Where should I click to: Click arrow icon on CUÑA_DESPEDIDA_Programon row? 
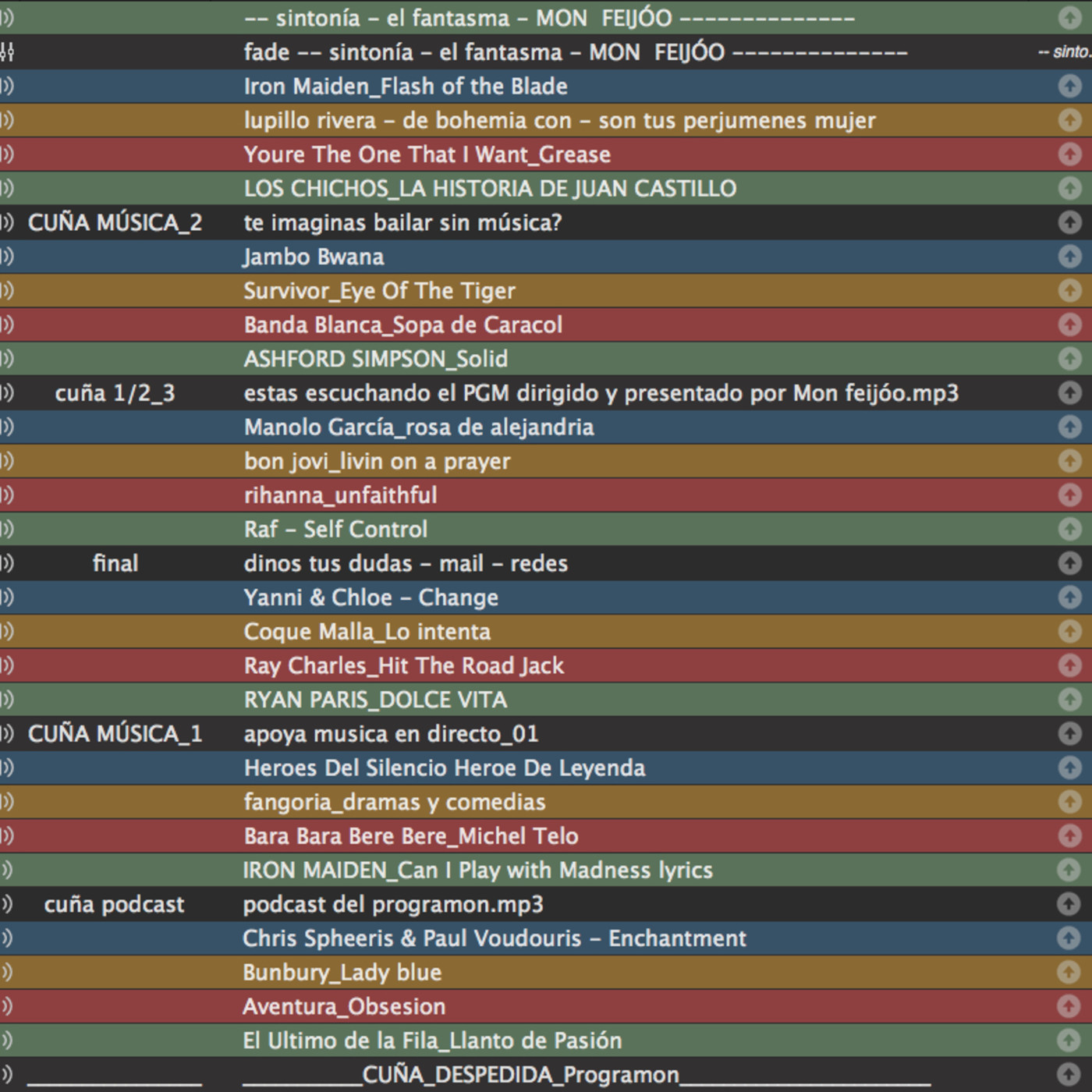coord(1069,1074)
